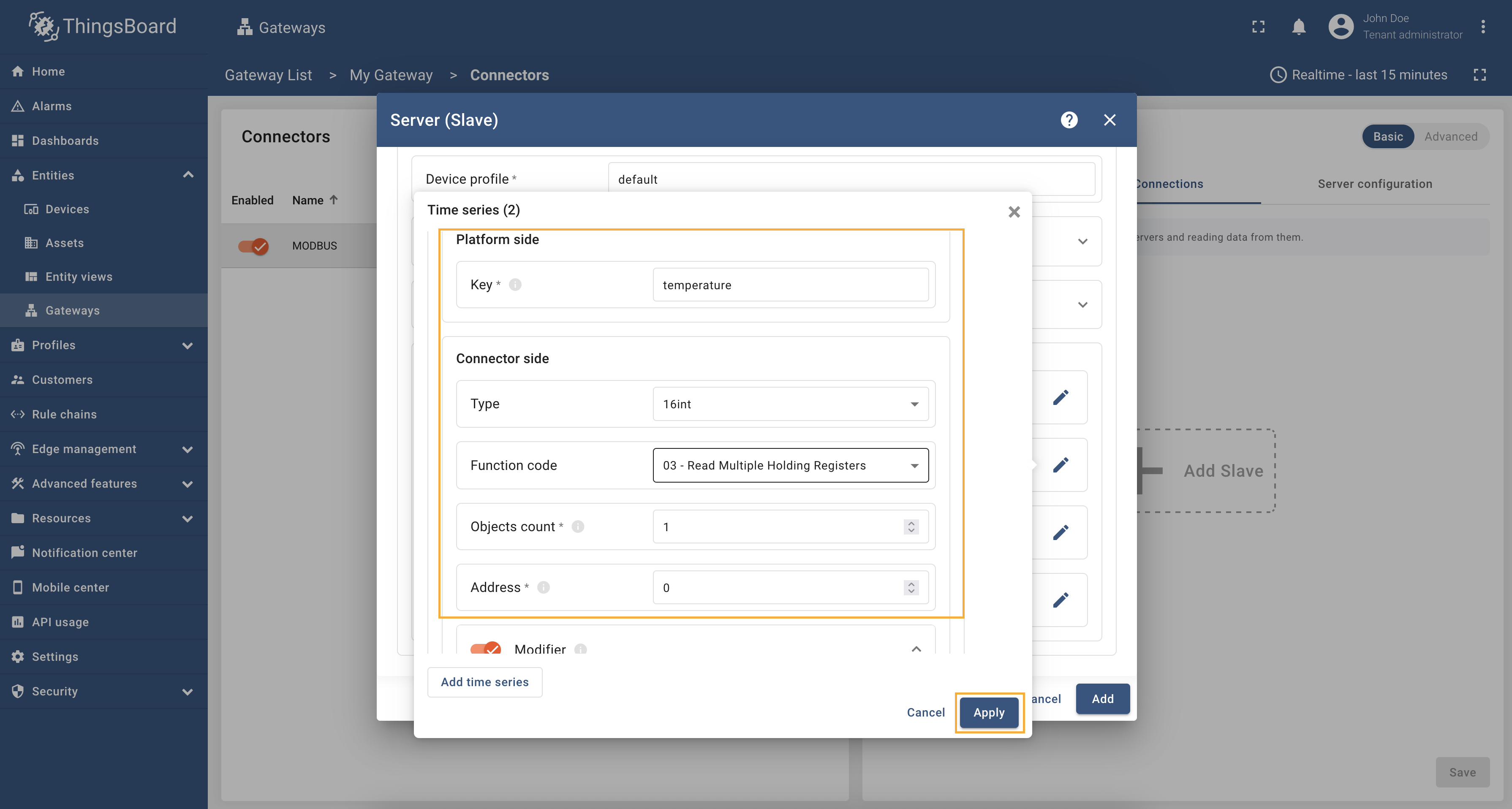Increment the Objects count stepper
The width and height of the screenshot is (1512, 809).
pos(911,523)
